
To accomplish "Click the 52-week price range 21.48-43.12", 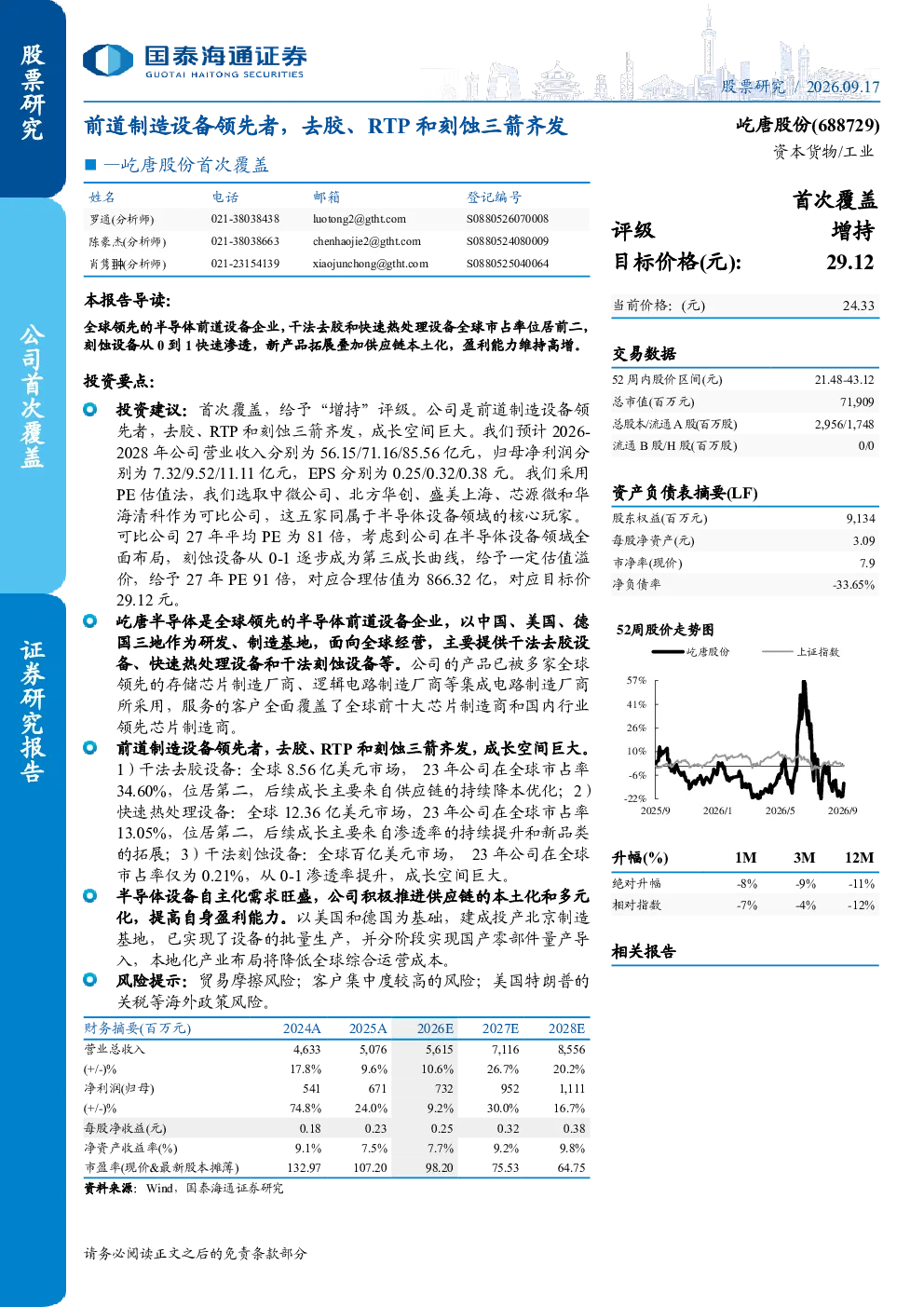I will (x=845, y=379).
